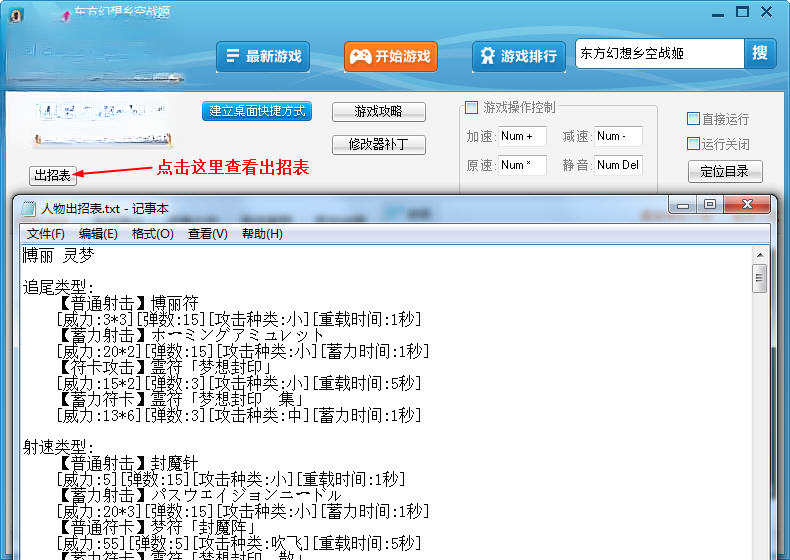Image resolution: width=790 pixels, height=560 pixels.
Task: Click the line starting [威力:55]
Action: pyautogui.click(x=239, y=543)
